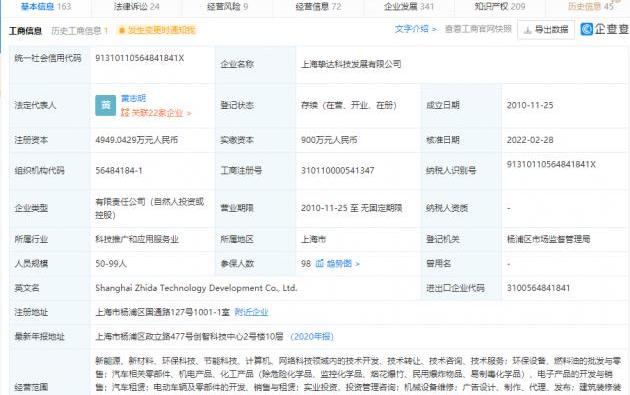Select paid-in capital 900万元人民币
Screen dimensions: 630x395
pyautogui.click(x=329, y=140)
